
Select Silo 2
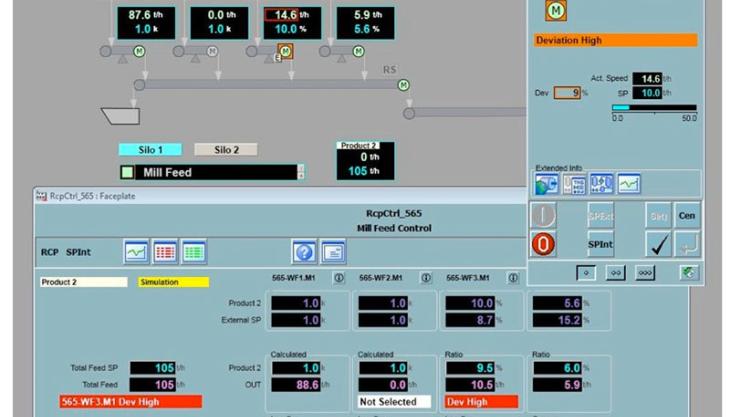pyautogui.click(x=226, y=150)
